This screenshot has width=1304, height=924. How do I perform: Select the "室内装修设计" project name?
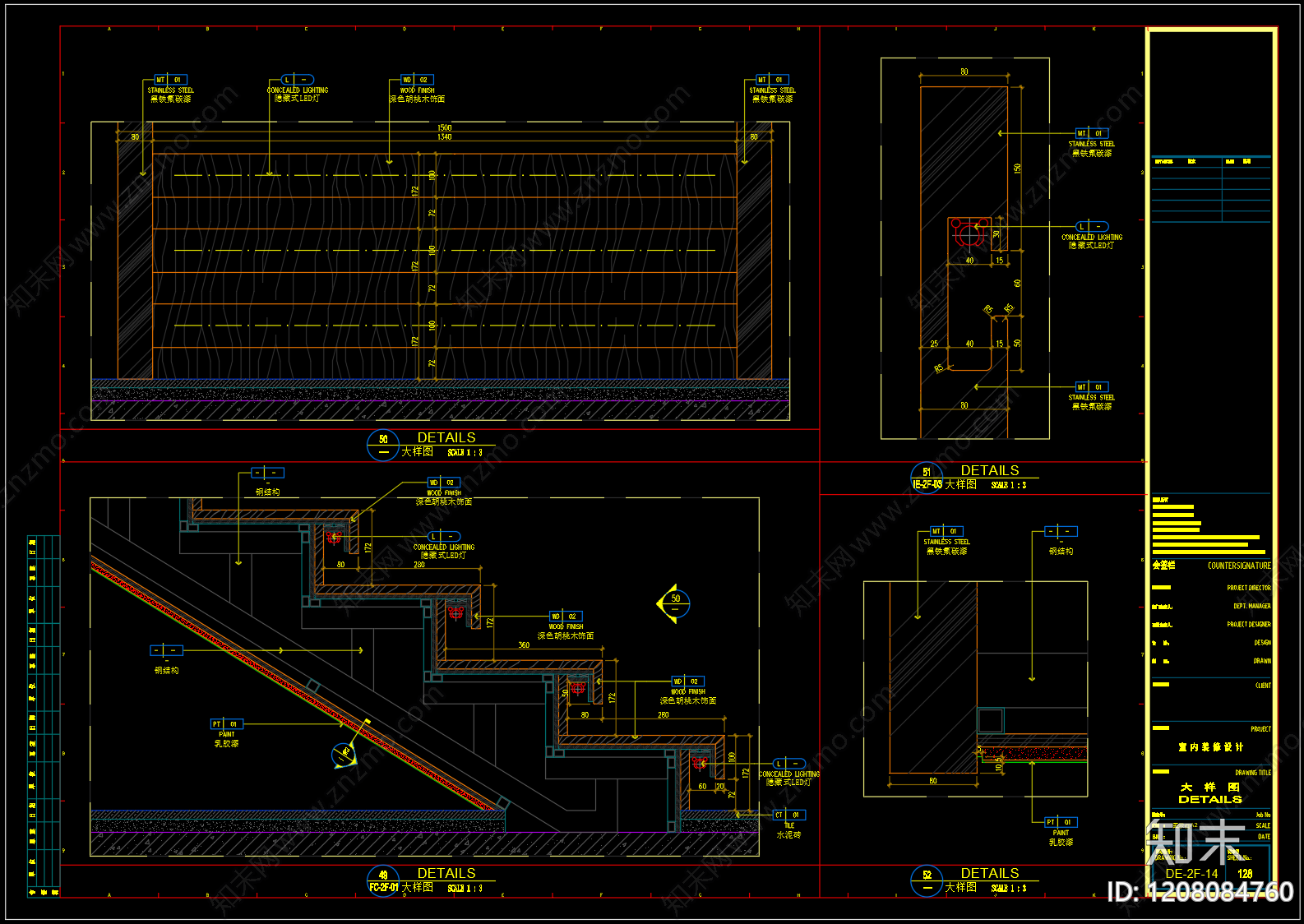[1210, 747]
